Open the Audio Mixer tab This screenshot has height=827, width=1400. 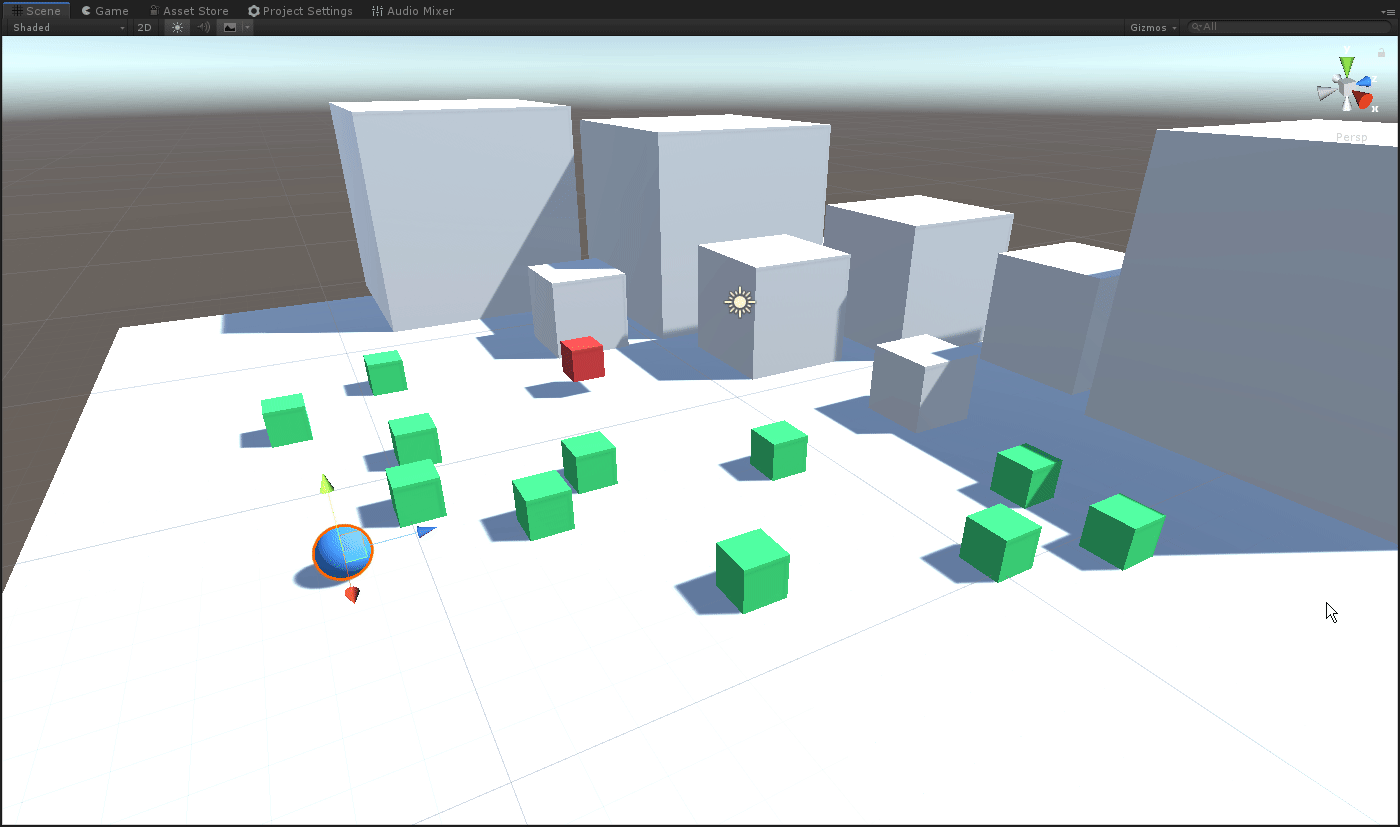(412, 10)
